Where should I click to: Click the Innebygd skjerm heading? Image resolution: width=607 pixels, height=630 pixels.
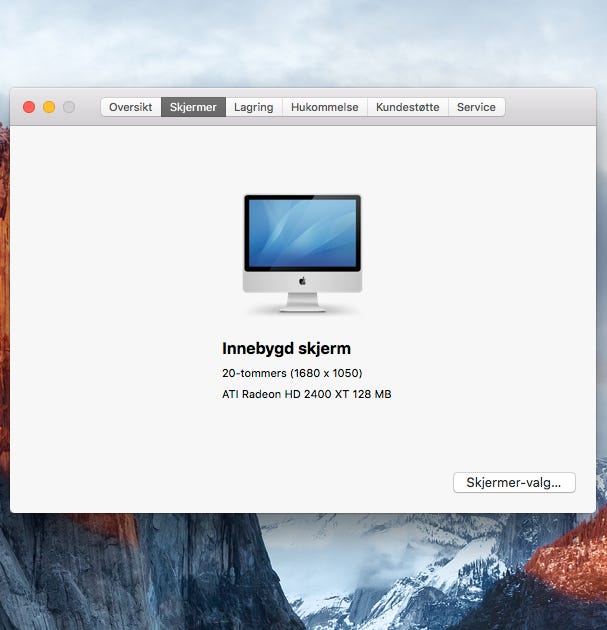coord(286,348)
